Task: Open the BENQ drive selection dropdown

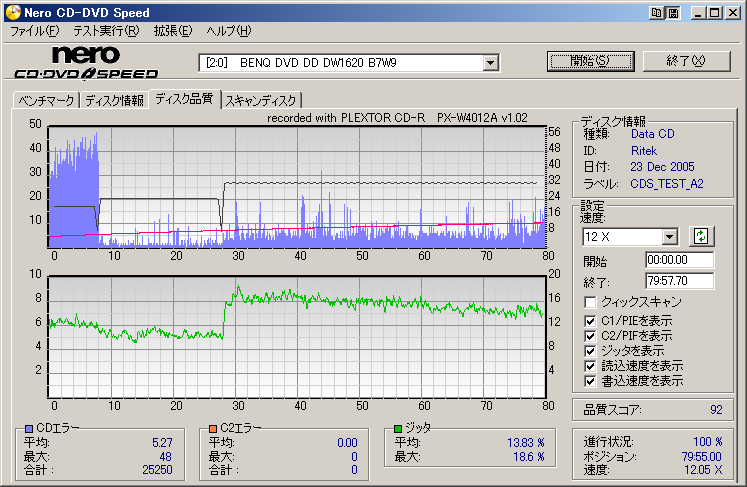Action: [x=490, y=63]
